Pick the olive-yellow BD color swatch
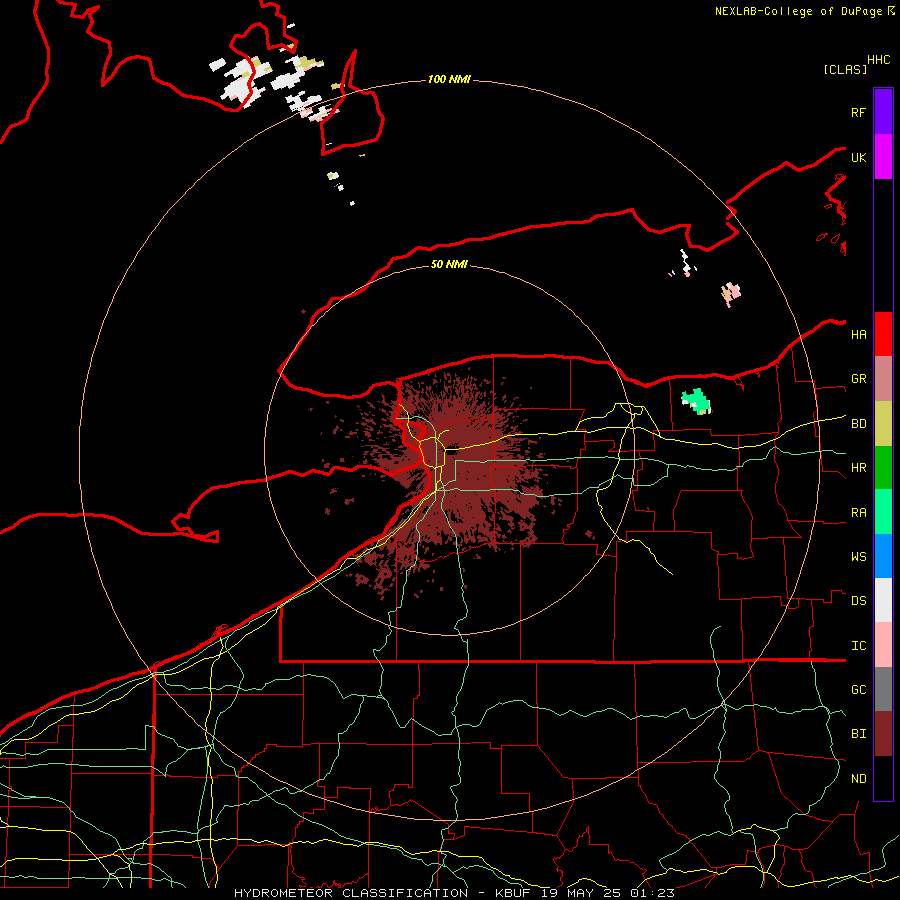Viewport: 900px width, 900px height. pyautogui.click(x=883, y=424)
